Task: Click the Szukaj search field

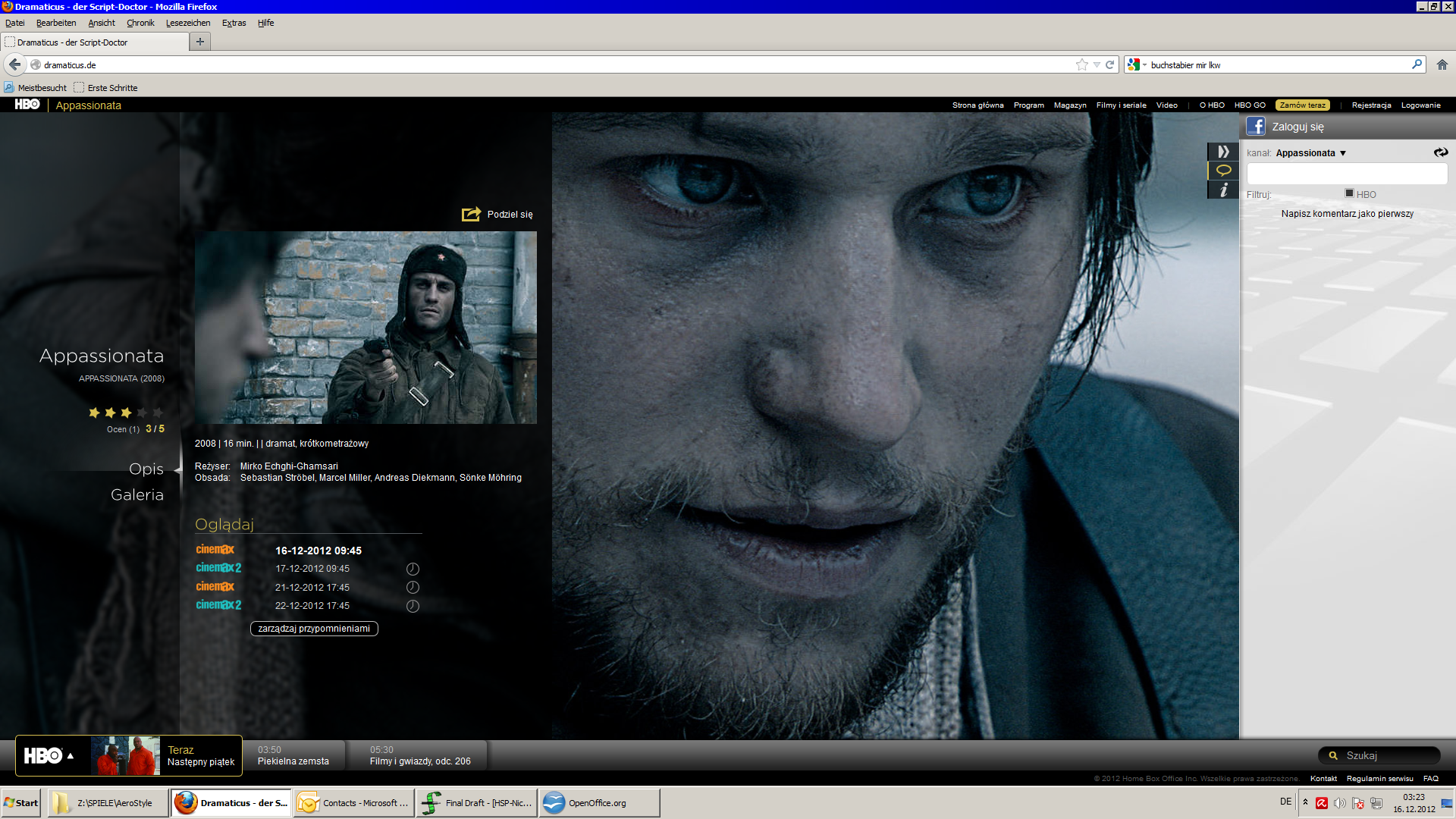Action: [x=1386, y=756]
